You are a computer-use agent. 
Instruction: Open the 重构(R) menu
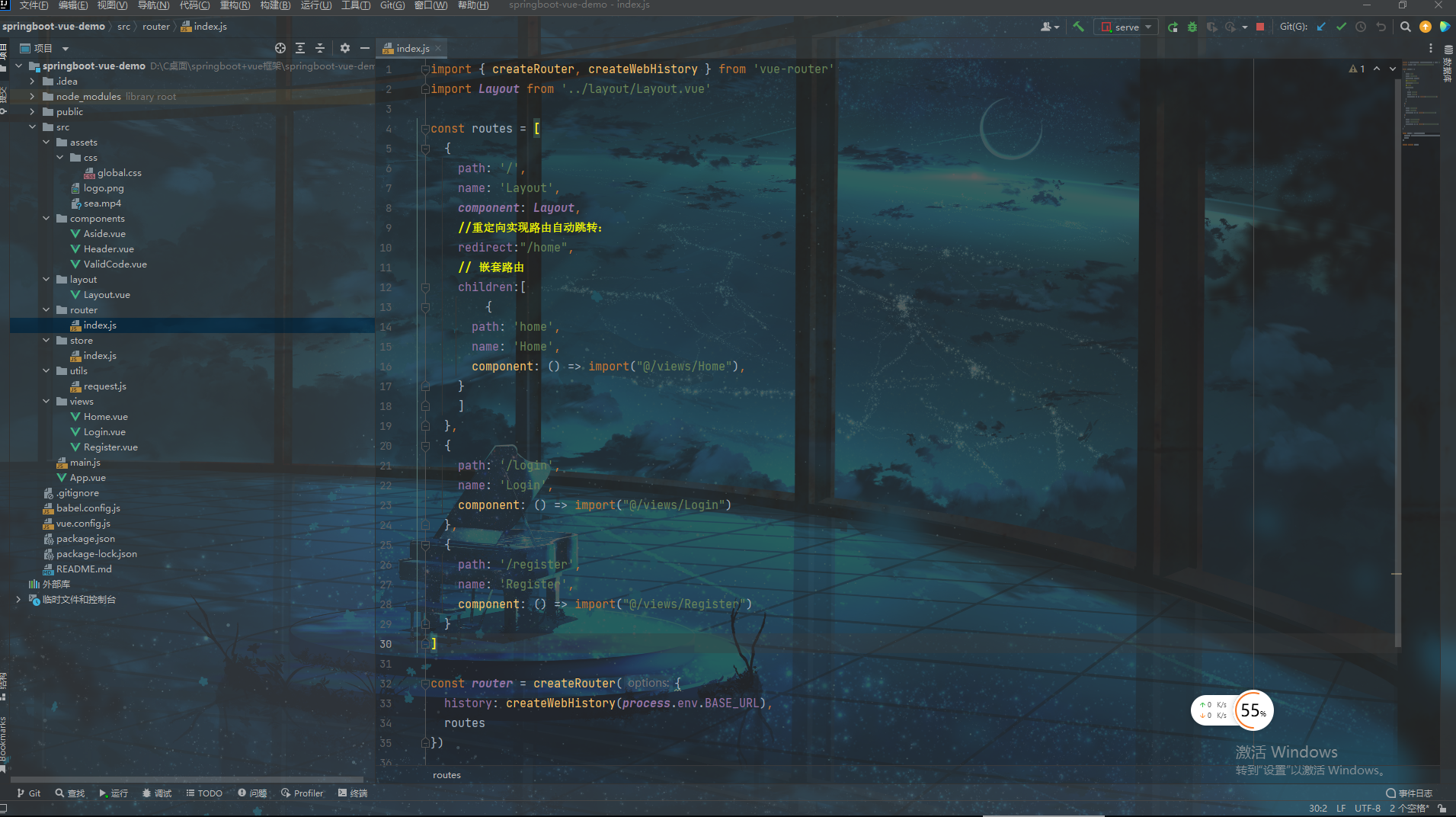(235, 5)
